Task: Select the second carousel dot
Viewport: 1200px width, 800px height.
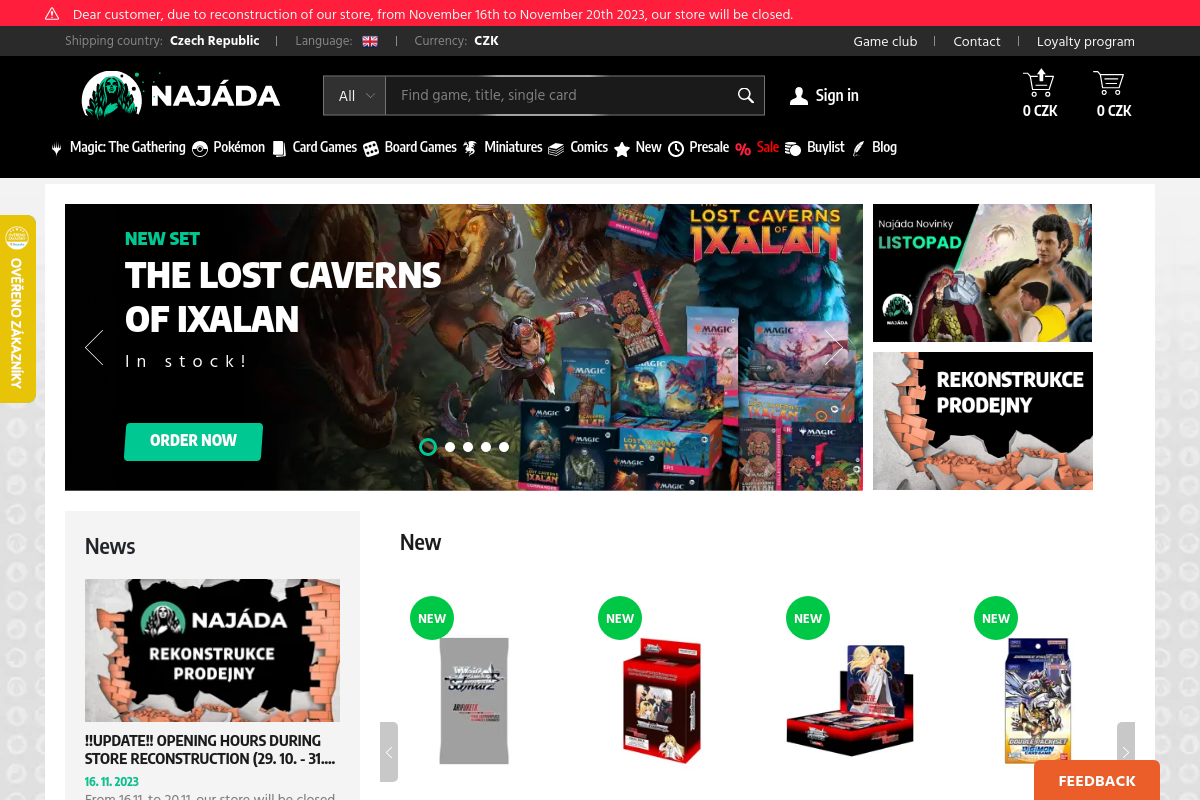Action: click(450, 447)
